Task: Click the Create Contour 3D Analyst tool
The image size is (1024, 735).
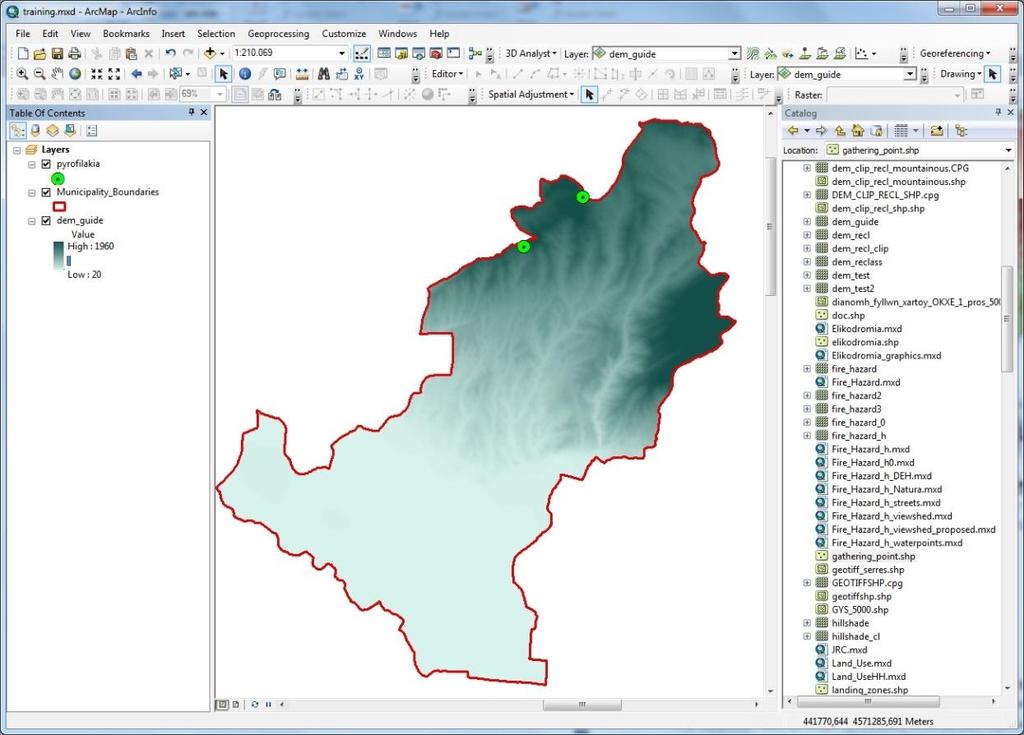Action: pyautogui.click(x=753, y=54)
